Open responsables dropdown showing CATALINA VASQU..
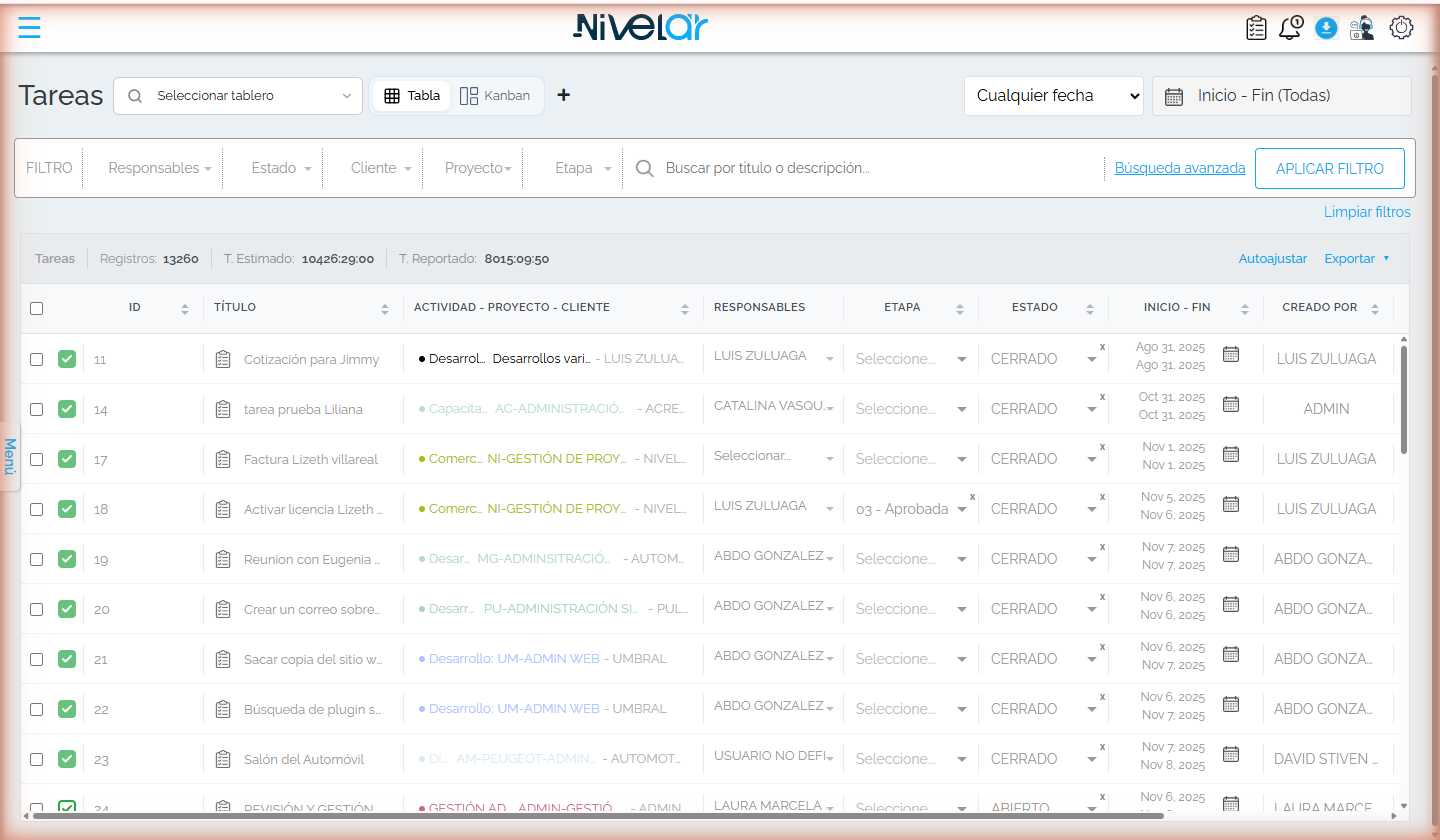The image size is (1440, 840). click(773, 406)
